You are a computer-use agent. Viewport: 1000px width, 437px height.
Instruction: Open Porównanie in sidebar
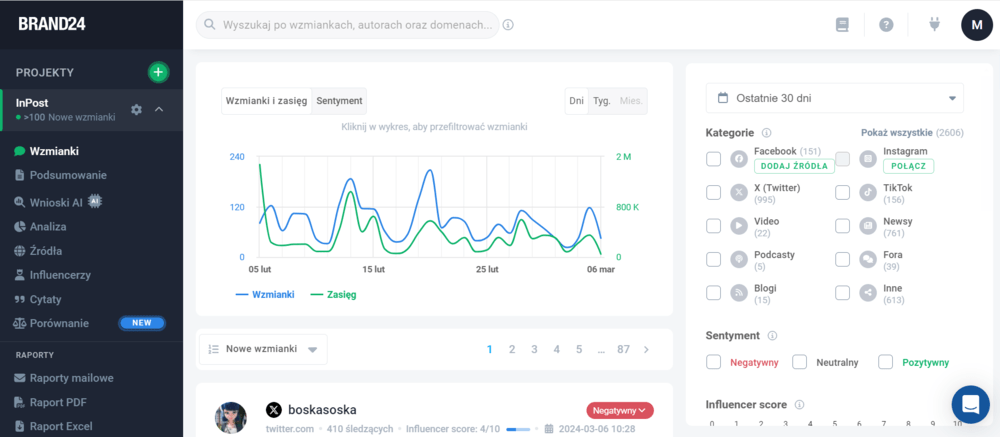click(x=59, y=323)
